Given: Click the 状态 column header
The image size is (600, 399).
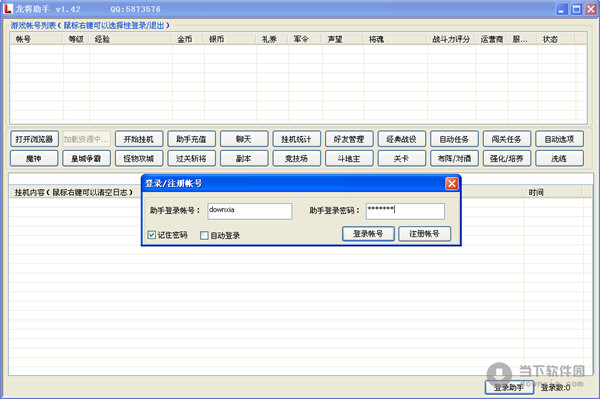Looking at the screenshot, I should (556, 39).
